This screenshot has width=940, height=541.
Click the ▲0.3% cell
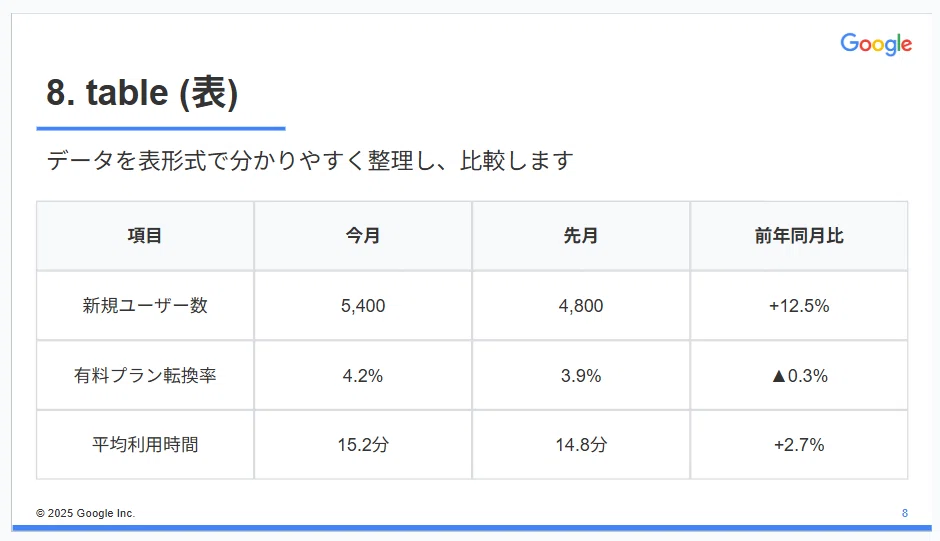(x=799, y=375)
